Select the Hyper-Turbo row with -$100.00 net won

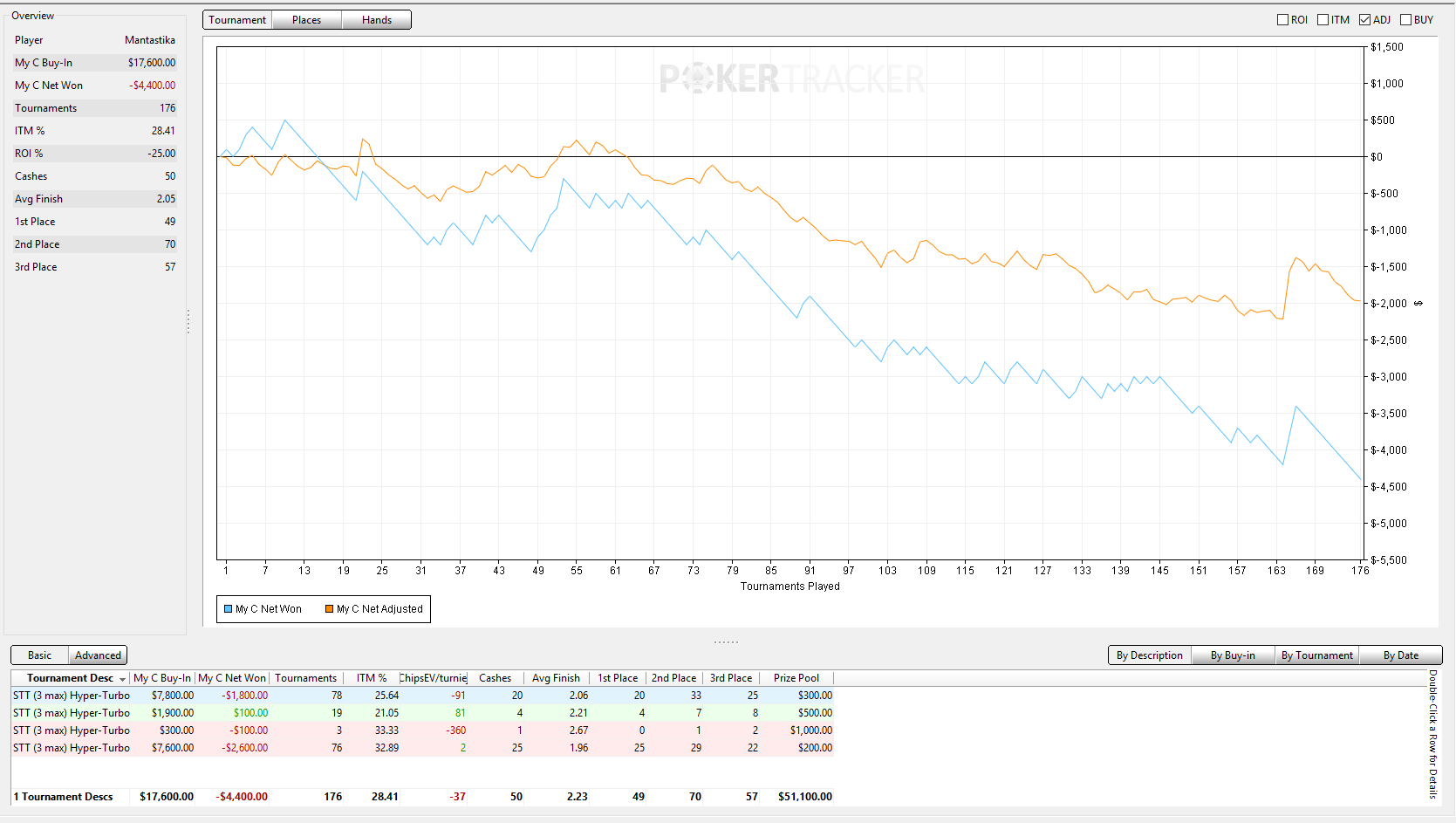422,730
